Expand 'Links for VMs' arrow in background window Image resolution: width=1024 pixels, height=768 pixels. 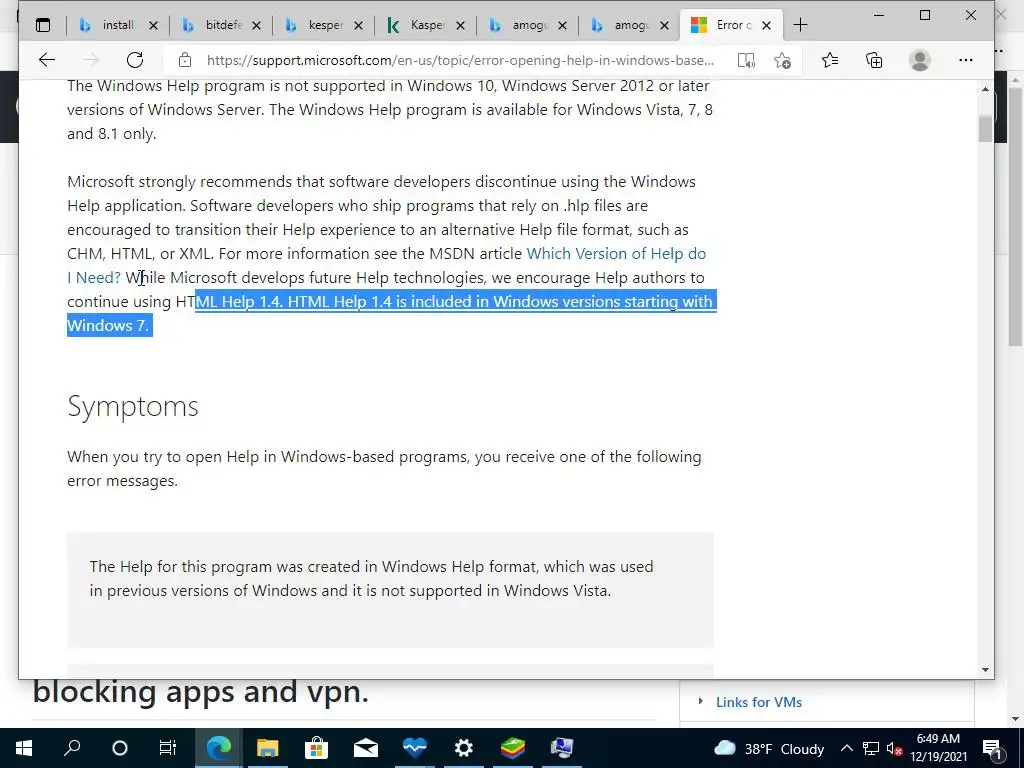click(700, 701)
